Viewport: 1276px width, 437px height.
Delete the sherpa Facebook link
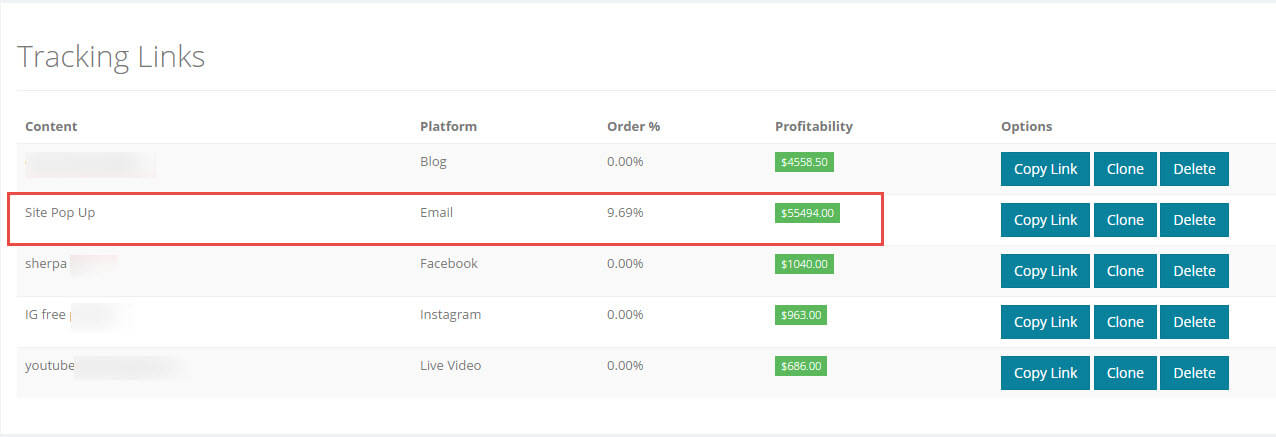(1194, 271)
